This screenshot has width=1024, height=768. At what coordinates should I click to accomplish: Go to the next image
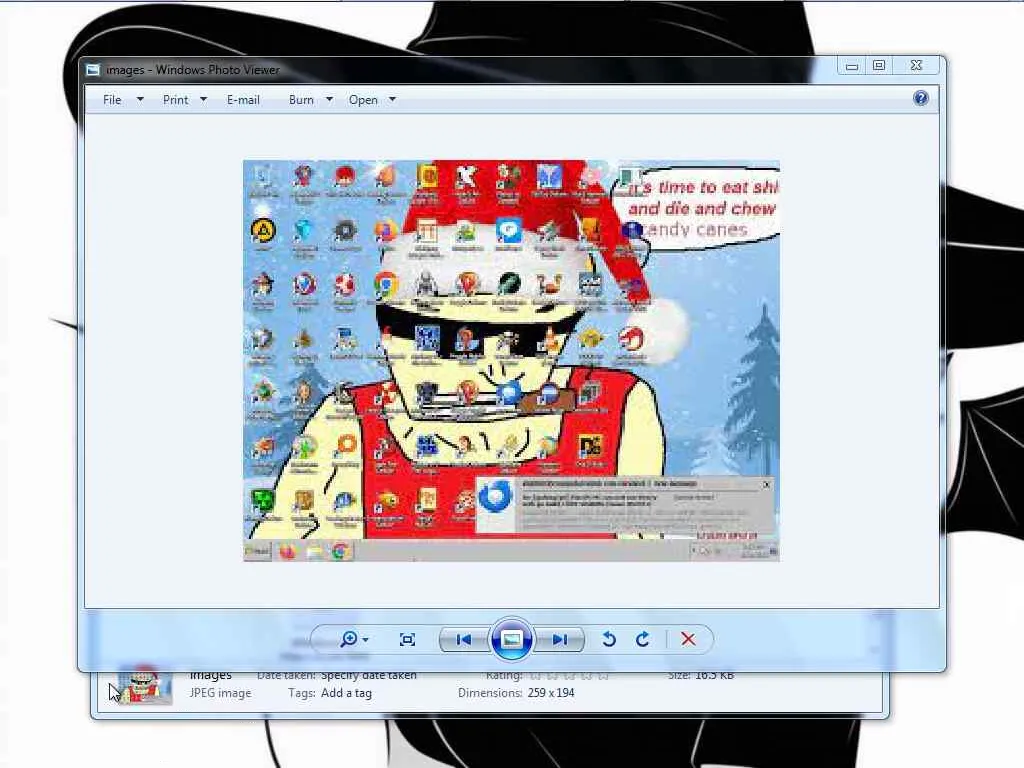click(560, 640)
